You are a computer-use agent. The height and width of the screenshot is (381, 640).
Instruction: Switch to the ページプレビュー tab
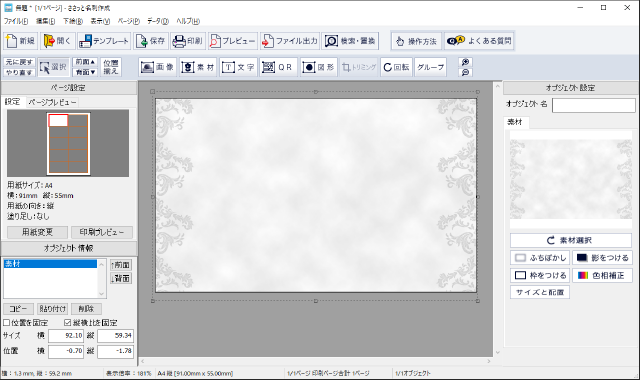coord(52,102)
